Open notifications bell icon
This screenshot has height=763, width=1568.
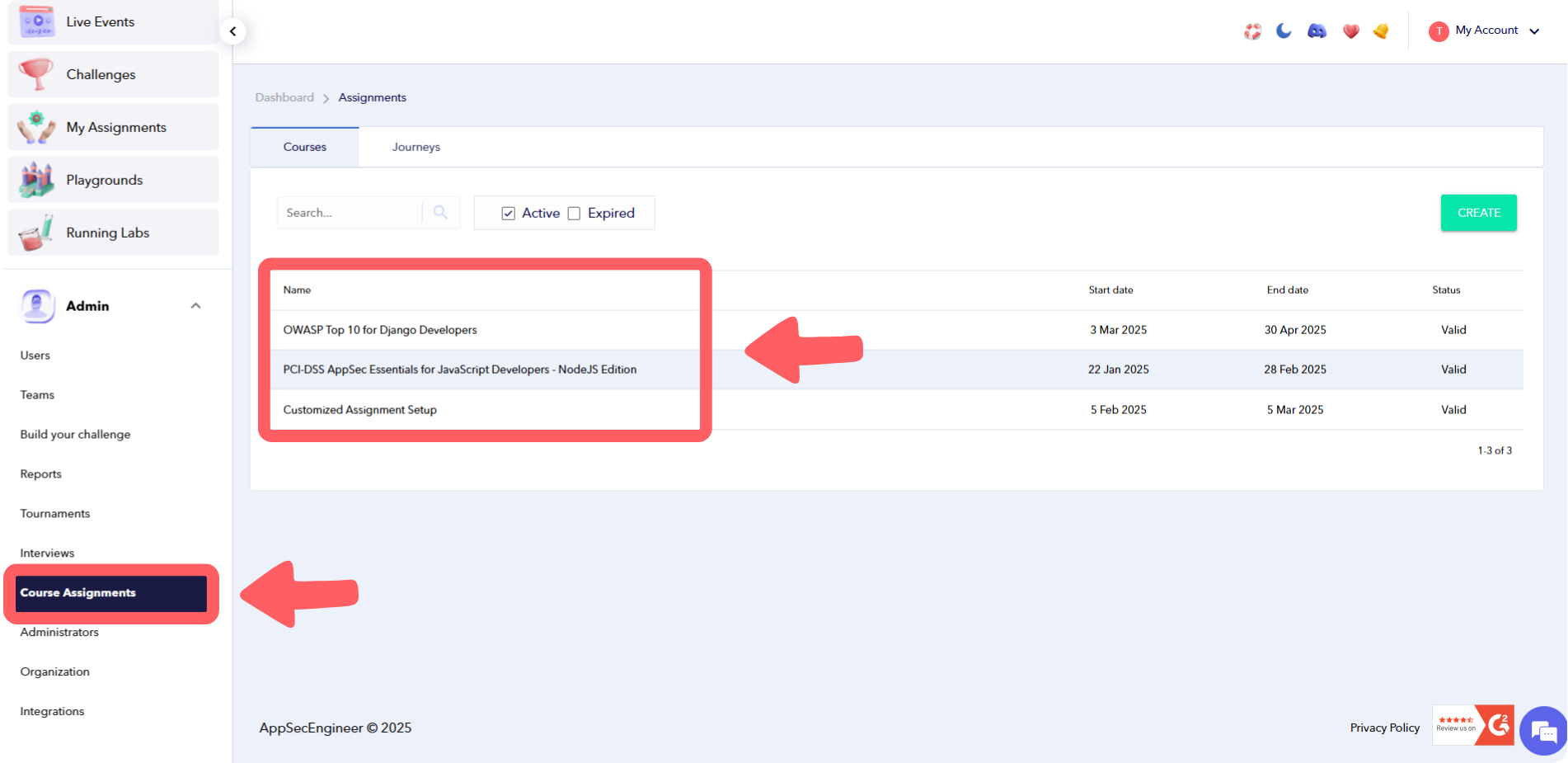(1381, 31)
